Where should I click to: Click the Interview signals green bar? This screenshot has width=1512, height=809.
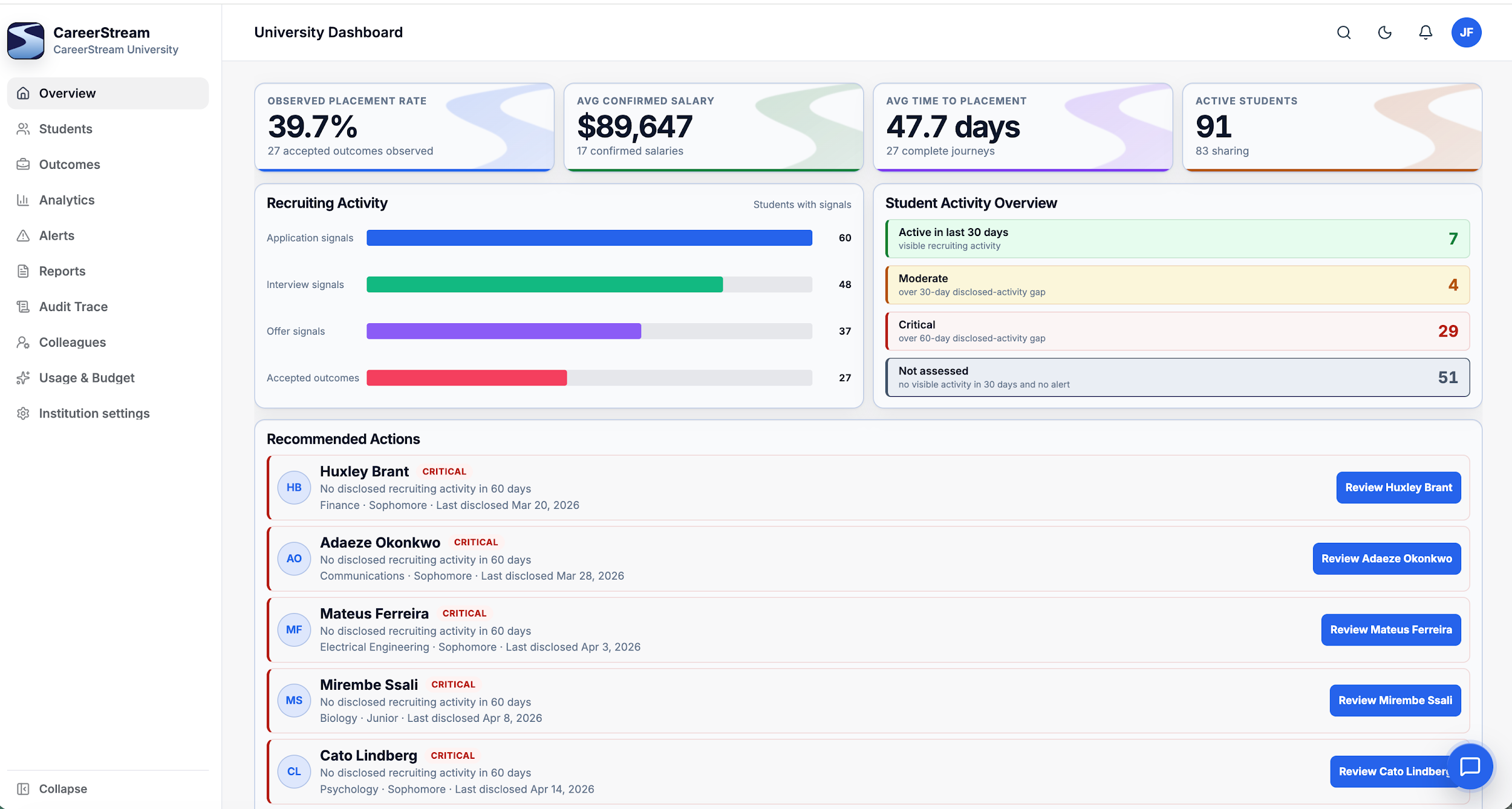click(x=544, y=284)
